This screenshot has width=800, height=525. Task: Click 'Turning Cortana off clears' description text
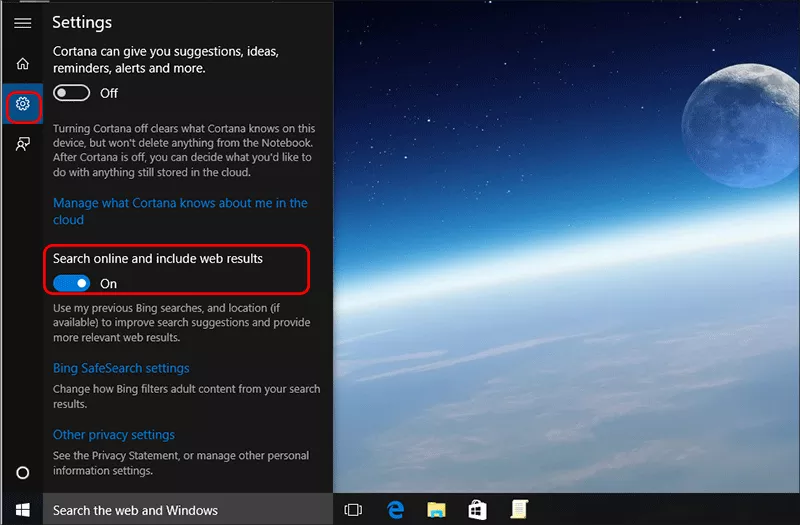point(184,150)
